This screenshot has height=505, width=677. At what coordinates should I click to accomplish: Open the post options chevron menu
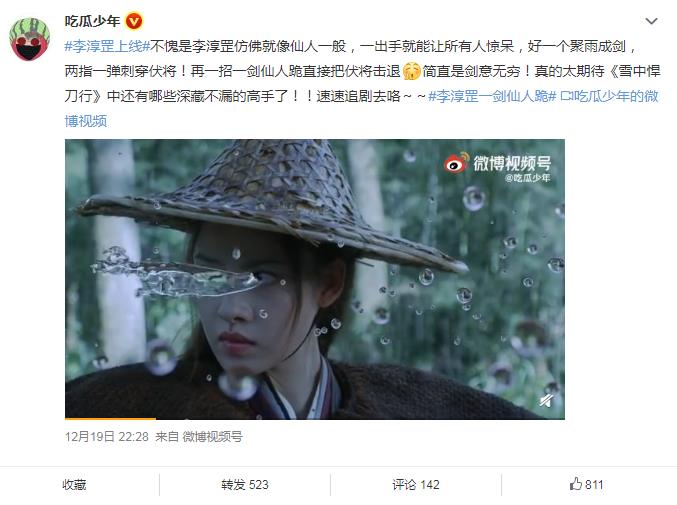point(651,21)
